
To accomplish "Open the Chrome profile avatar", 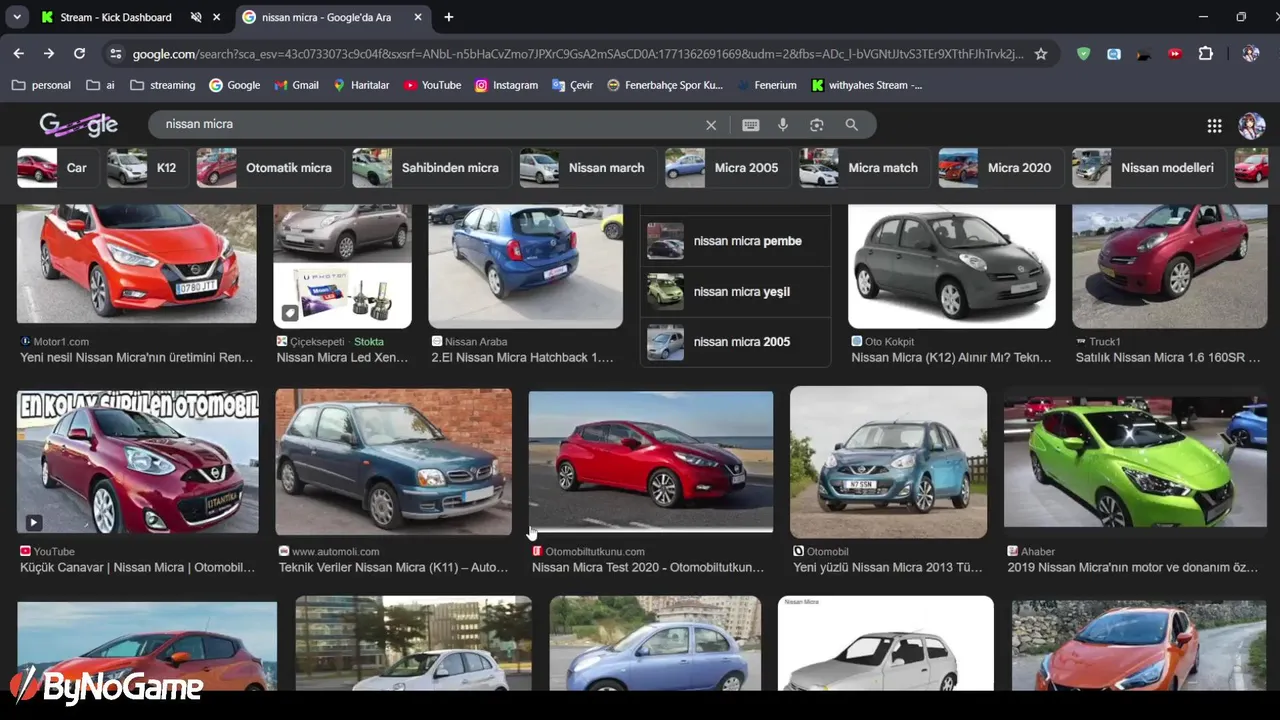I will coord(1250,54).
